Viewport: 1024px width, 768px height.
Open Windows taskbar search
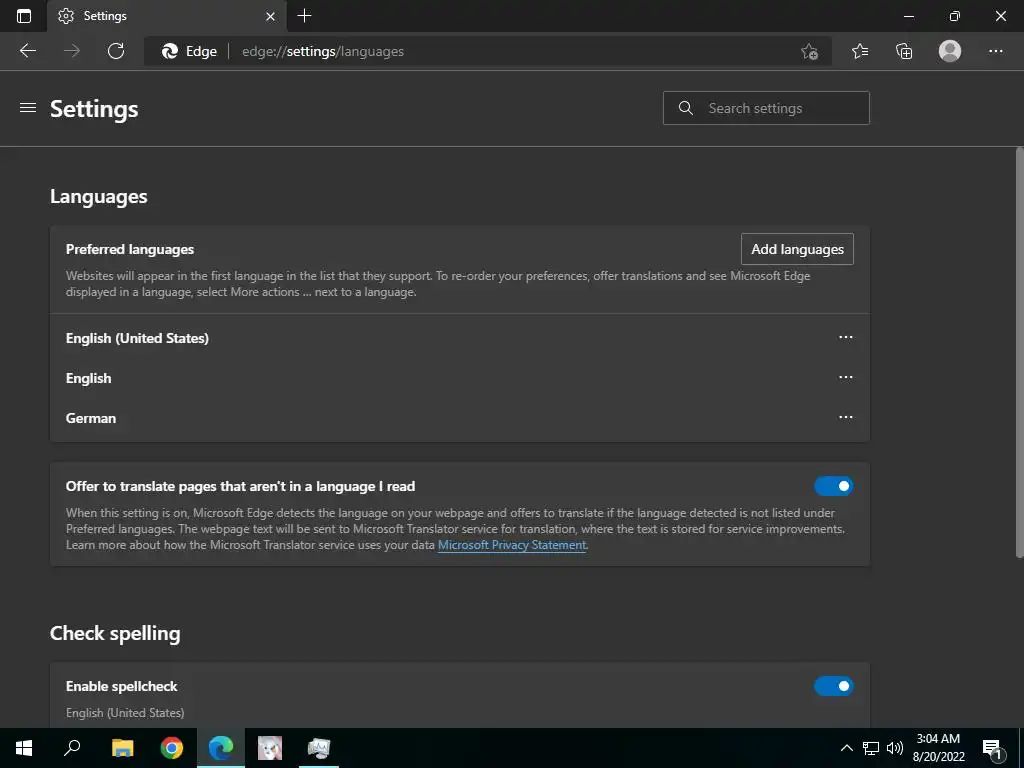click(x=72, y=748)
